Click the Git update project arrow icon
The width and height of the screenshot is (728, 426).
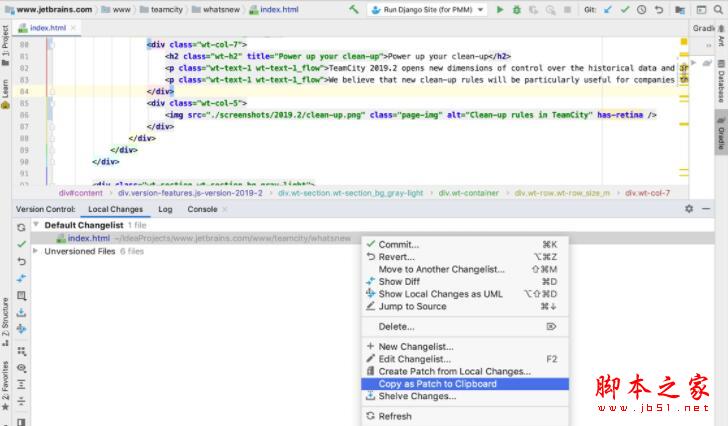(x=608, y=10)
